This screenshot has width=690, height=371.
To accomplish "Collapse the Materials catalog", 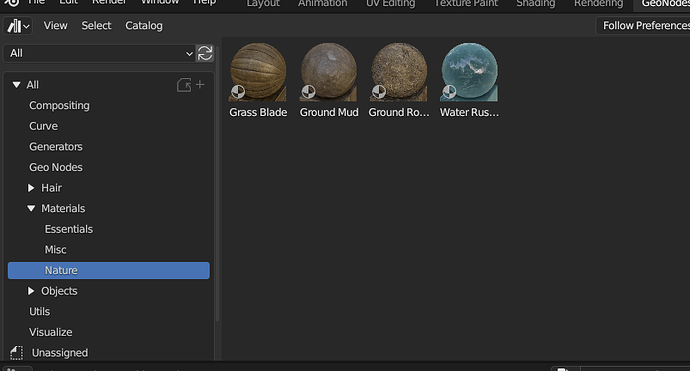I will [31, 209].
